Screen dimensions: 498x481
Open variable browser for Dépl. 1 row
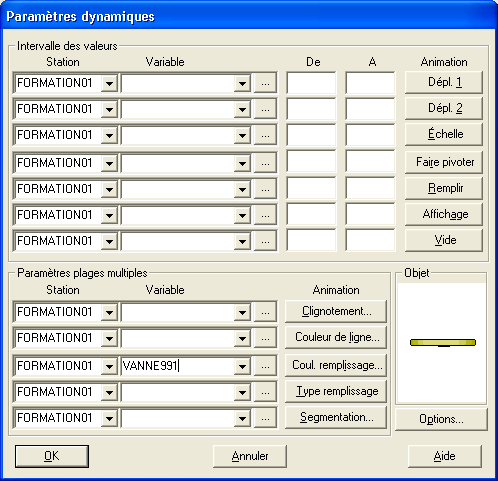pos(265,83)
